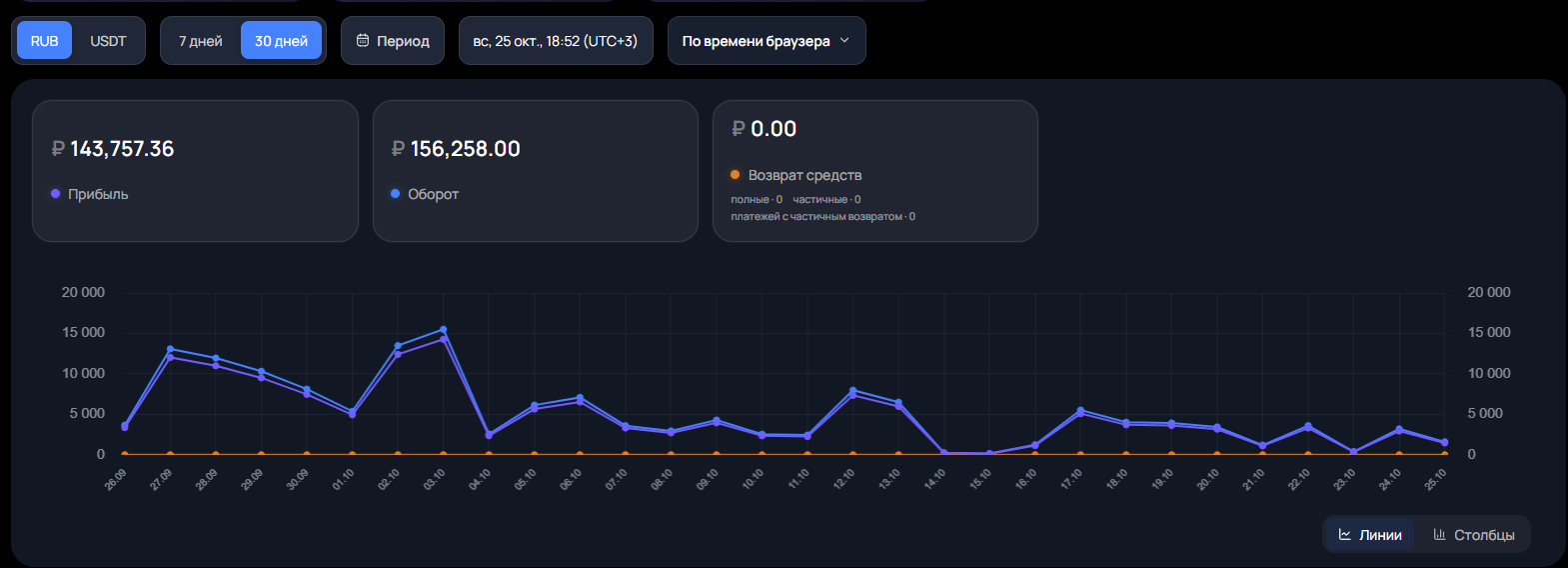Switch chart to Линии view

click(x=1370, y=535)
